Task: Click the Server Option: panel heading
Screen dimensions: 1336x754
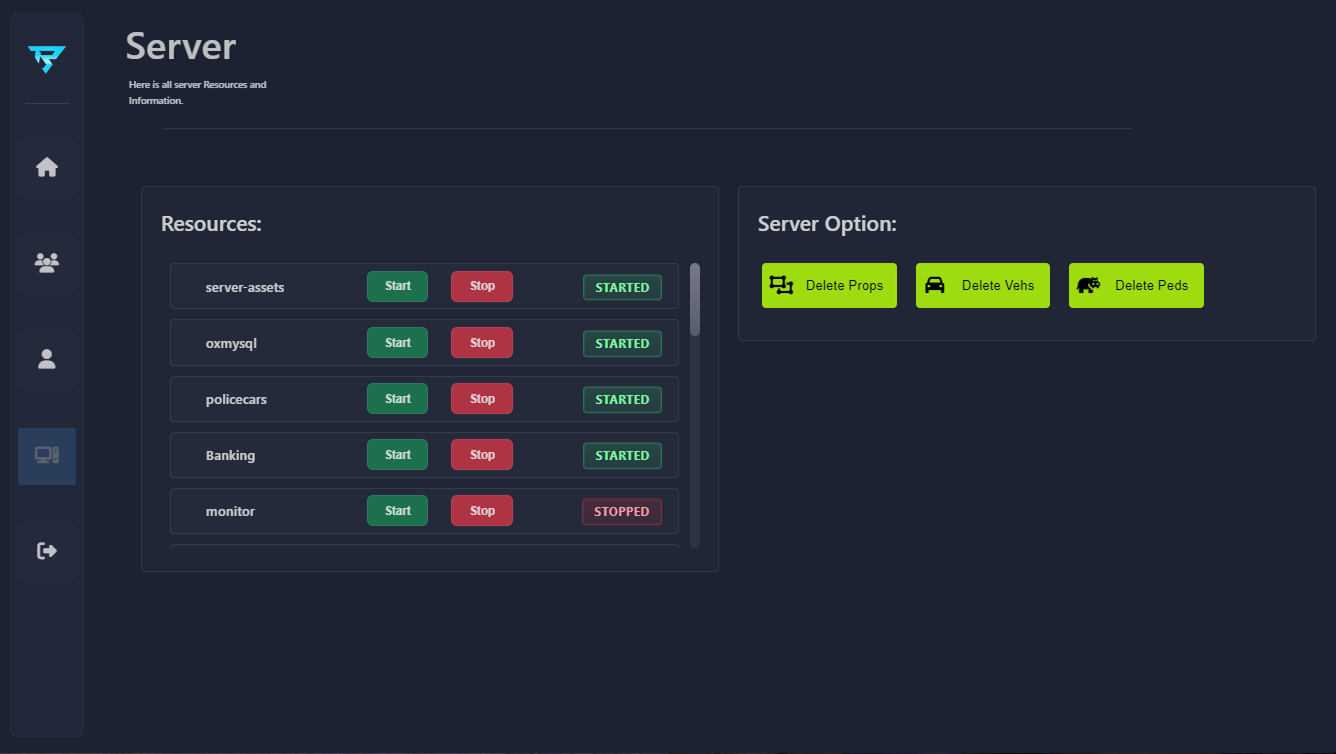Action: pyautogui.click(x=827, y=224)
